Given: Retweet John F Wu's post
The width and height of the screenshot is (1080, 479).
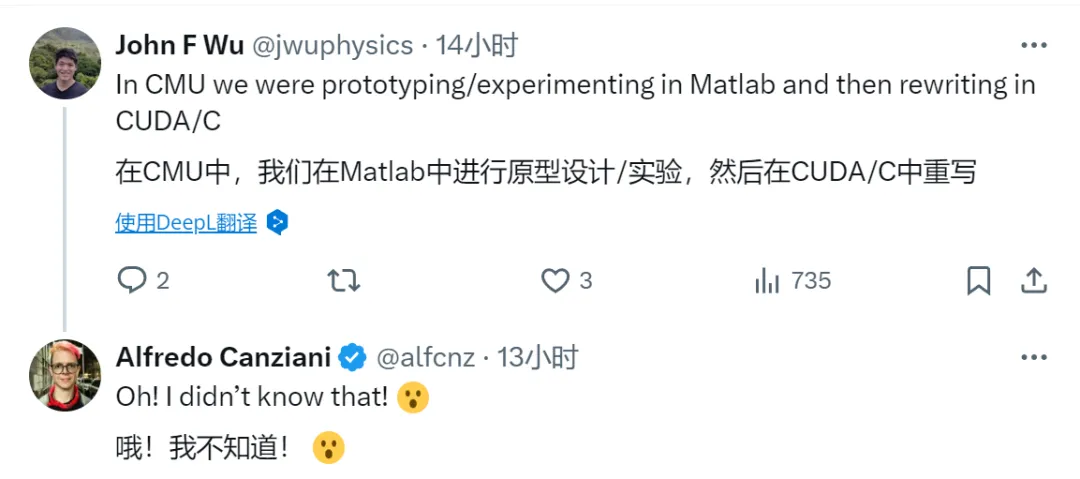Looking at the screenshot, I should click(343, 280).
